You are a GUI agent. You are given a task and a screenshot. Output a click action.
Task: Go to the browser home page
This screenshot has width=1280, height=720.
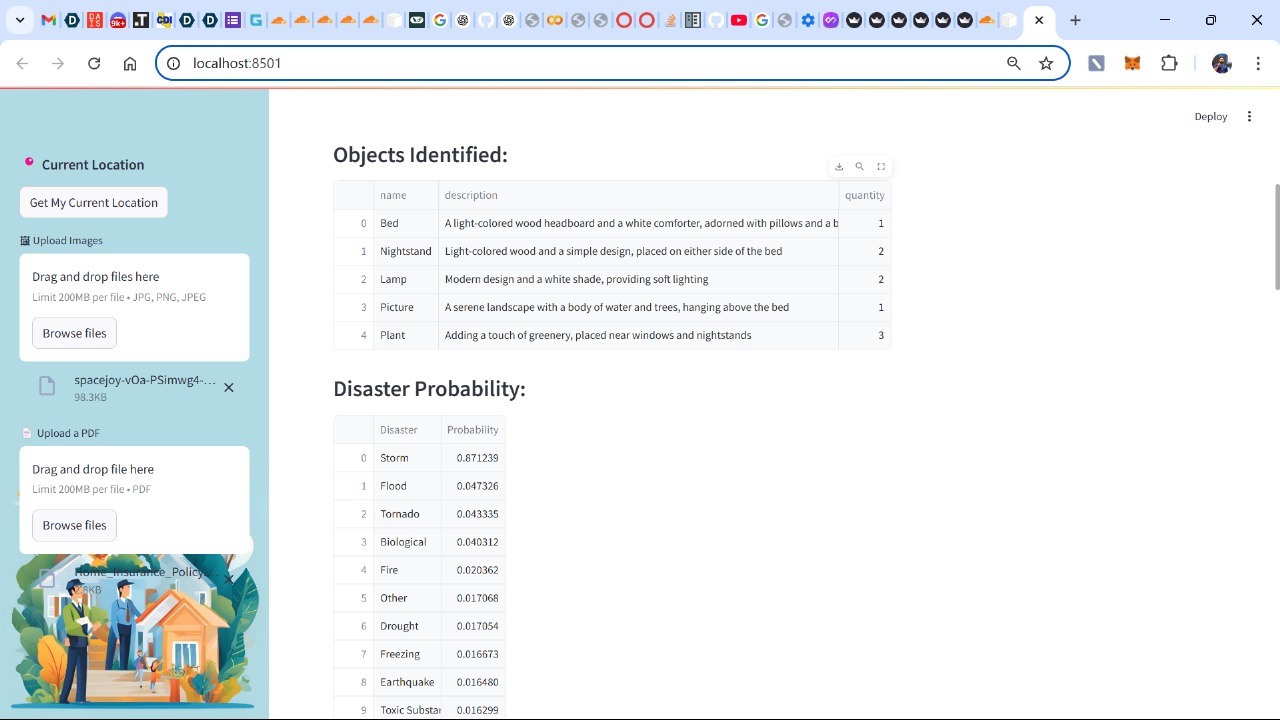130,63
